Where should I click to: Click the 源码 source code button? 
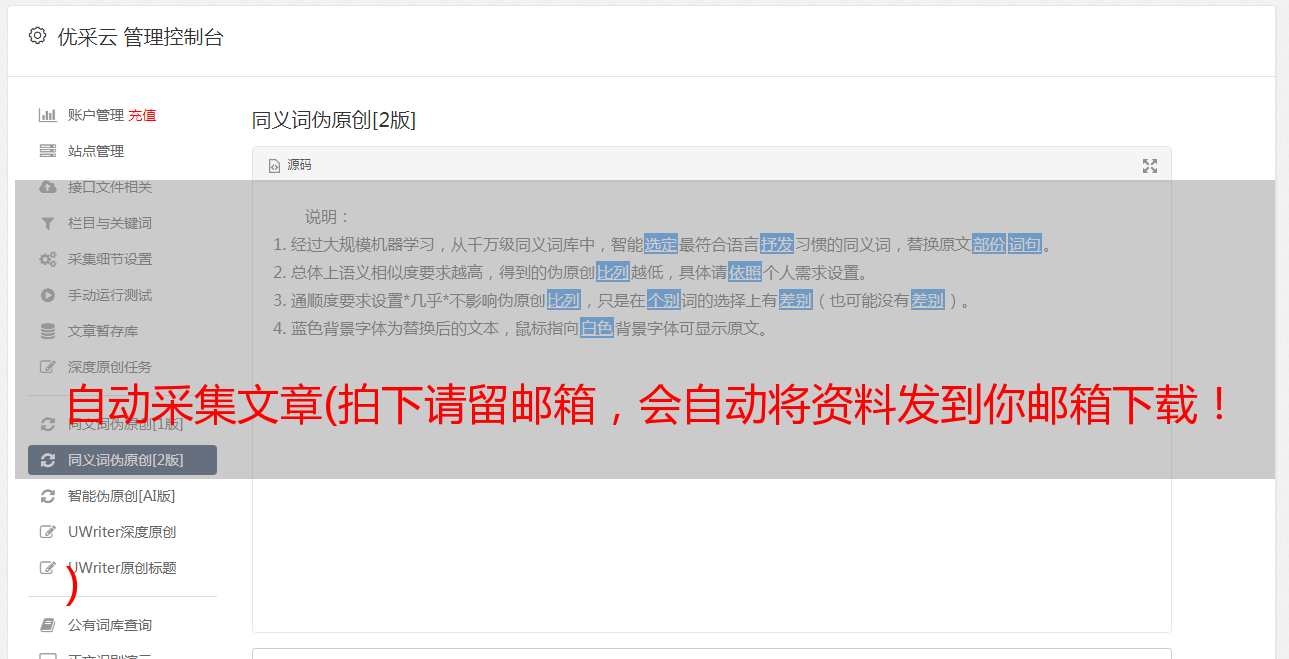pyautogui.click(x=290, y=165)
